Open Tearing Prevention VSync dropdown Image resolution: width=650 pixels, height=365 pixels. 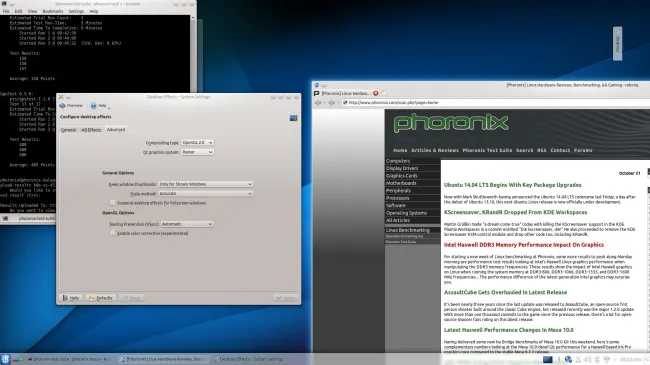coord(187,224)
